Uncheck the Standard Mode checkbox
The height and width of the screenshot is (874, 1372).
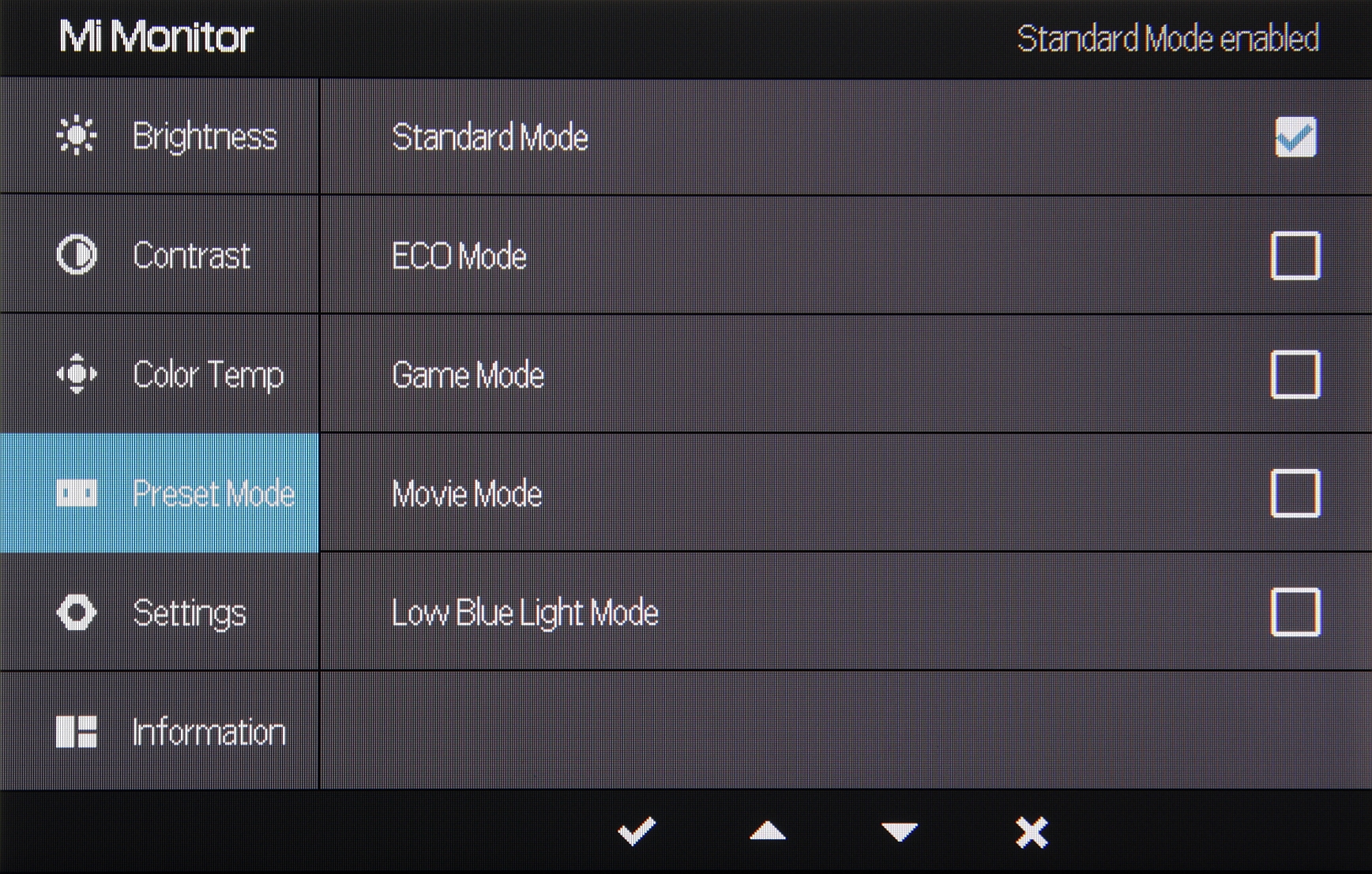(1295, 137)
